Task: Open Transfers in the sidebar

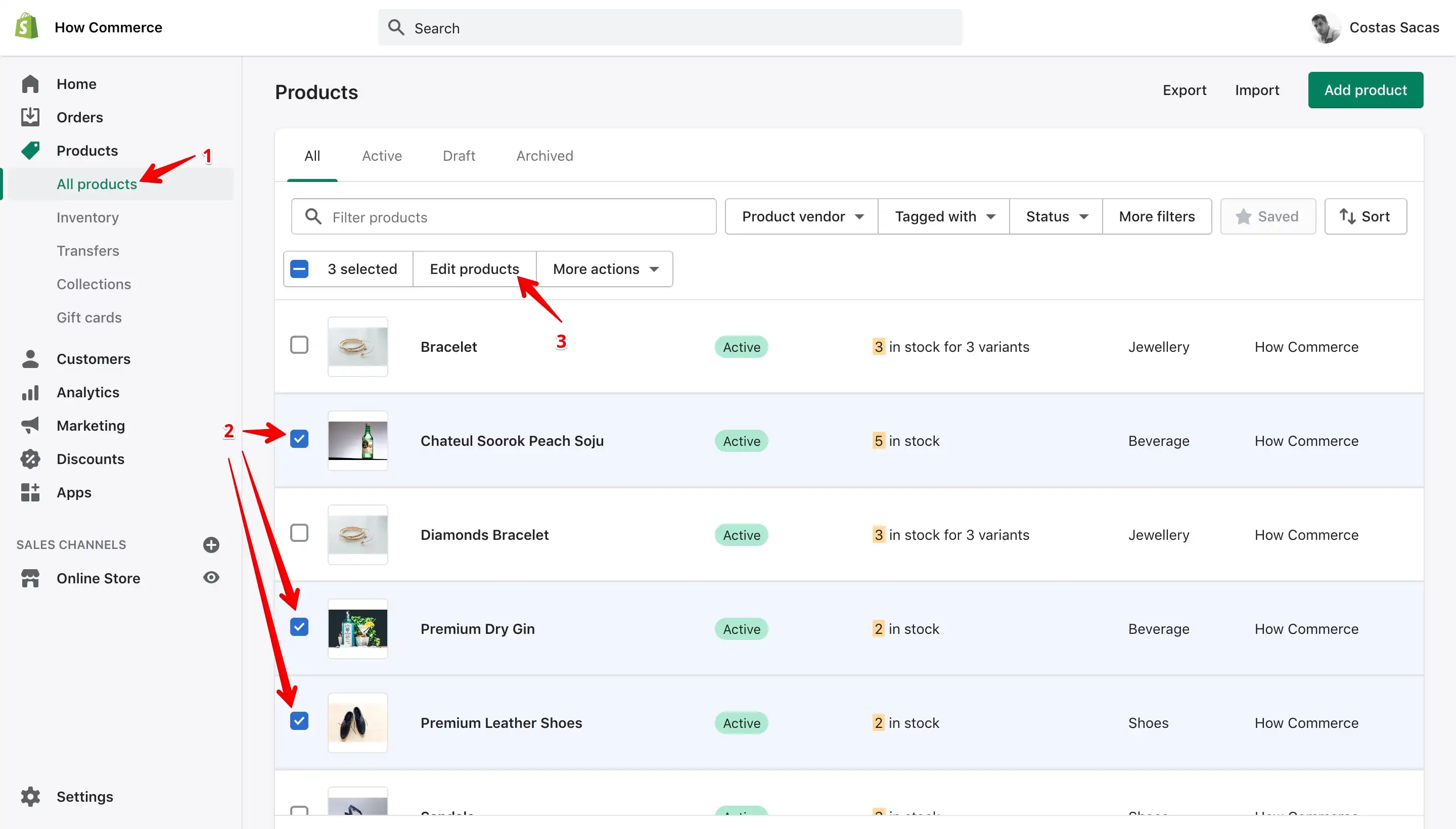Action: pyautogui.click(x=87, y=251)
